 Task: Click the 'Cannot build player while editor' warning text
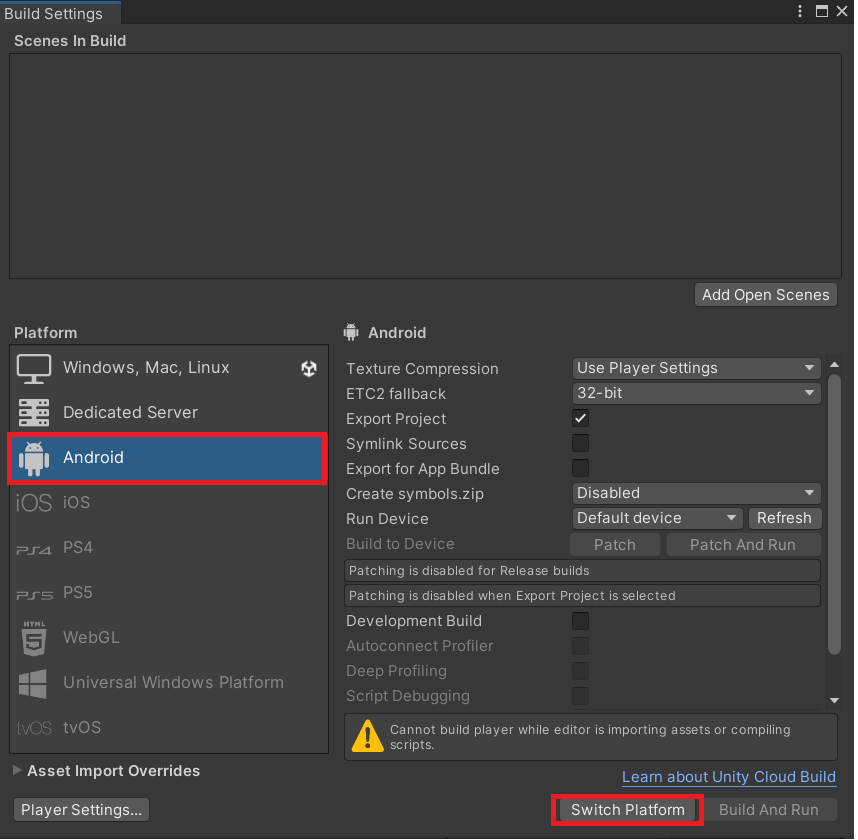coord(590,738)
